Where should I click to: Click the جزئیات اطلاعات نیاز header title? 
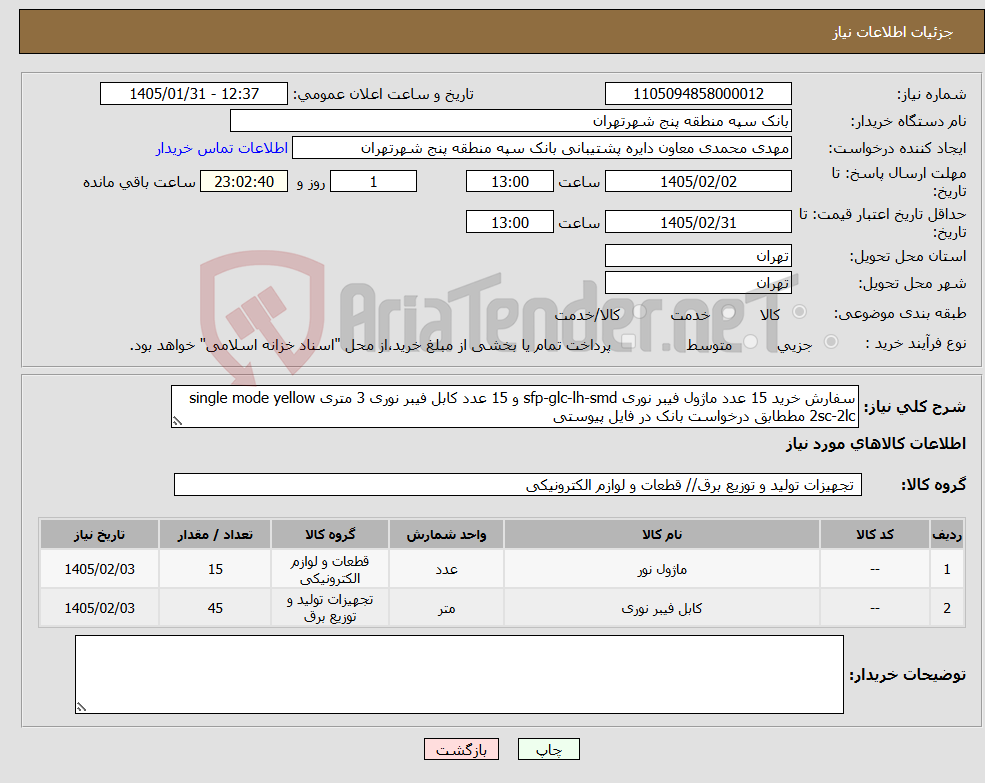pos(893,32)
